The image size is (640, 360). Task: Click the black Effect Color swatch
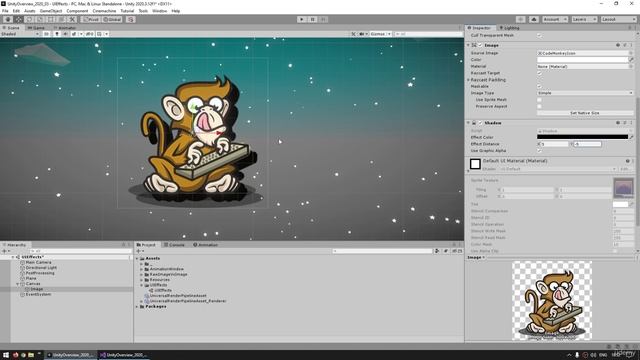point(582,137)
